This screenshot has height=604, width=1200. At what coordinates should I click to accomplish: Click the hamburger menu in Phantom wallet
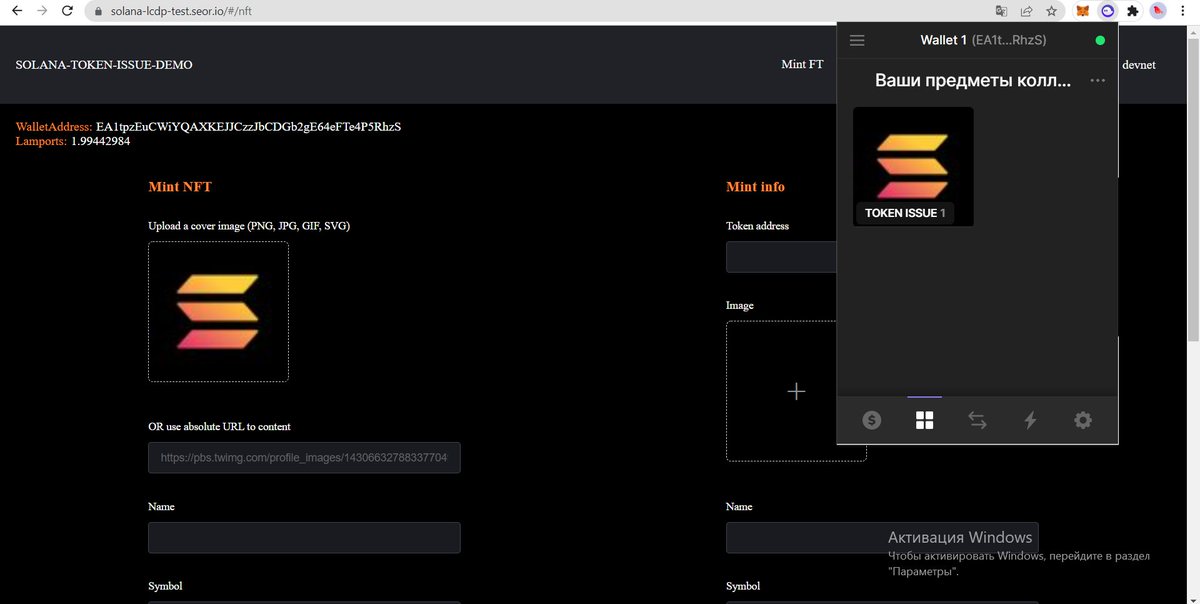tap(857, 40)
